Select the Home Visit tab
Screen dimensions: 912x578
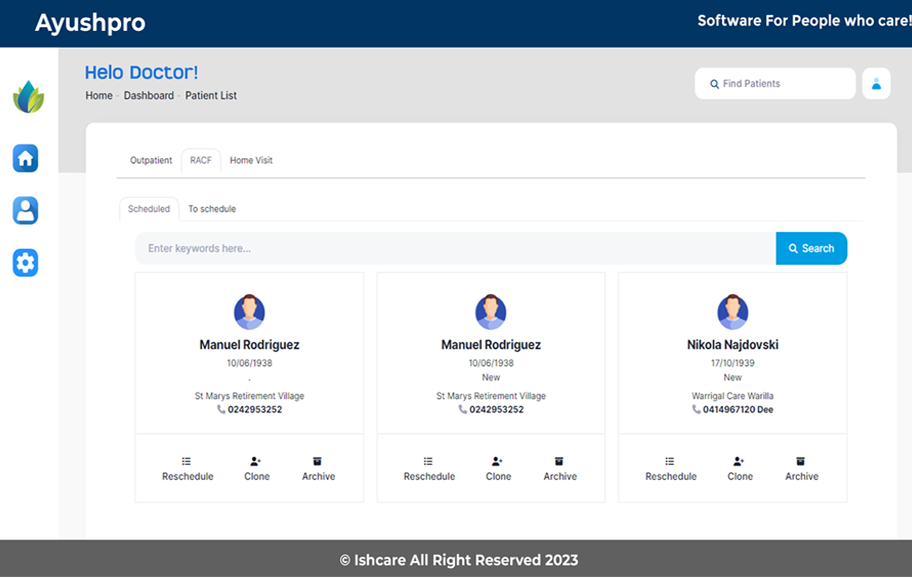click(x=251, y=161)
